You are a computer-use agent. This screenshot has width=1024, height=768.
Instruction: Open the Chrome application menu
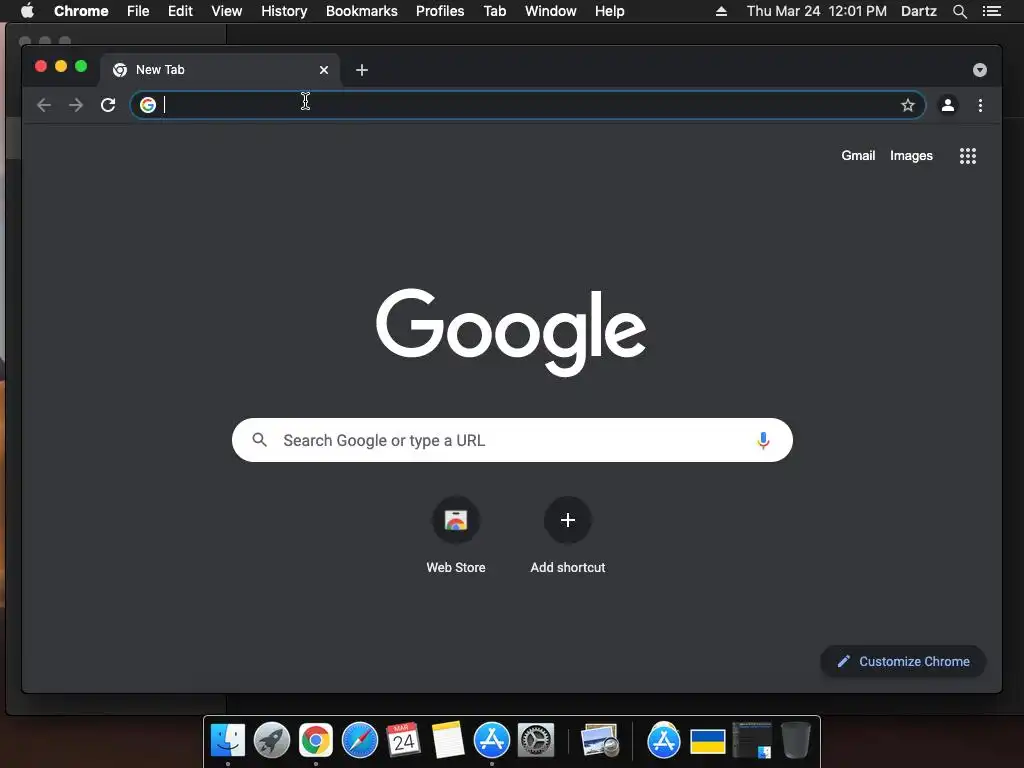tap(81, 11)
